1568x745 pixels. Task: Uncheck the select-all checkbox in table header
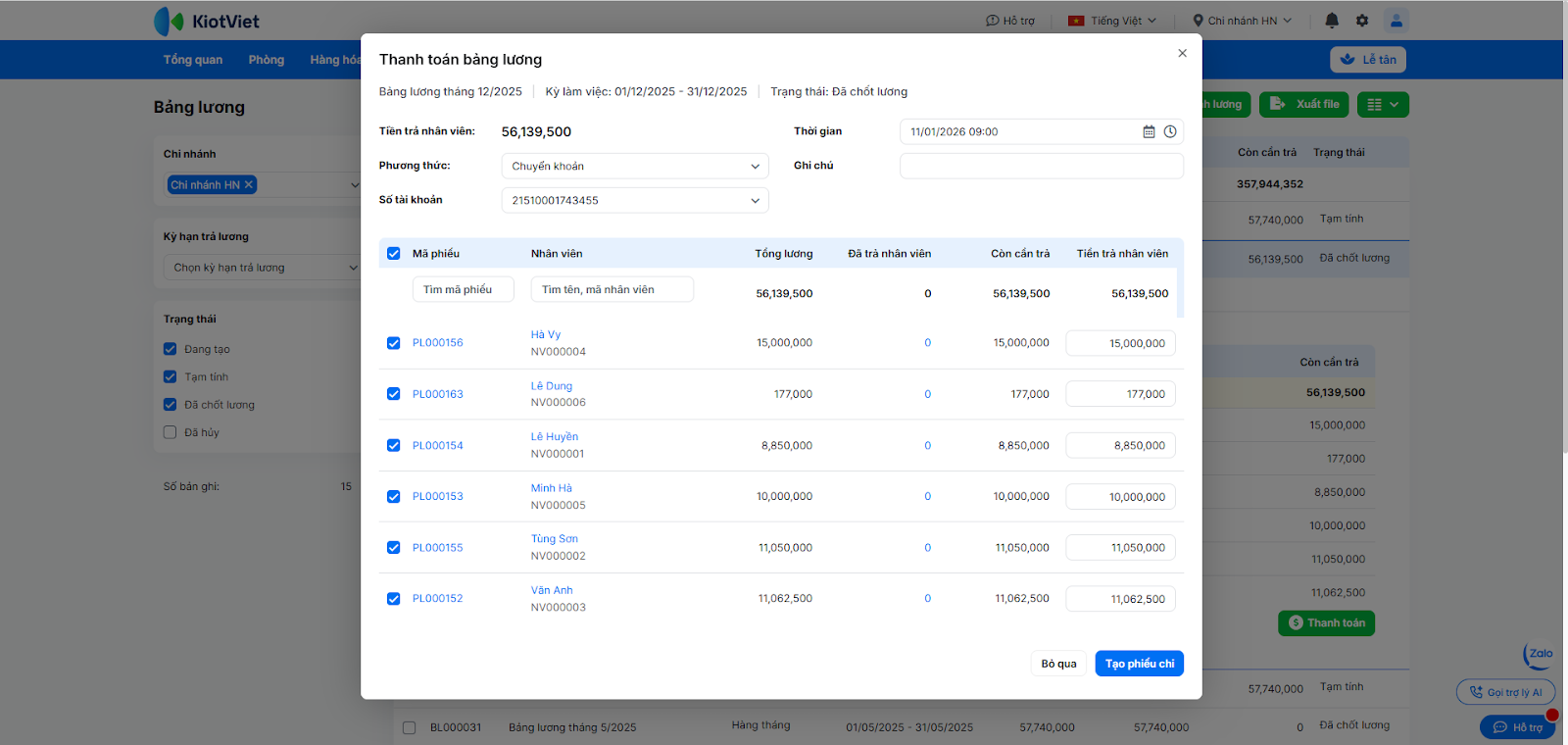click(393, 254)
